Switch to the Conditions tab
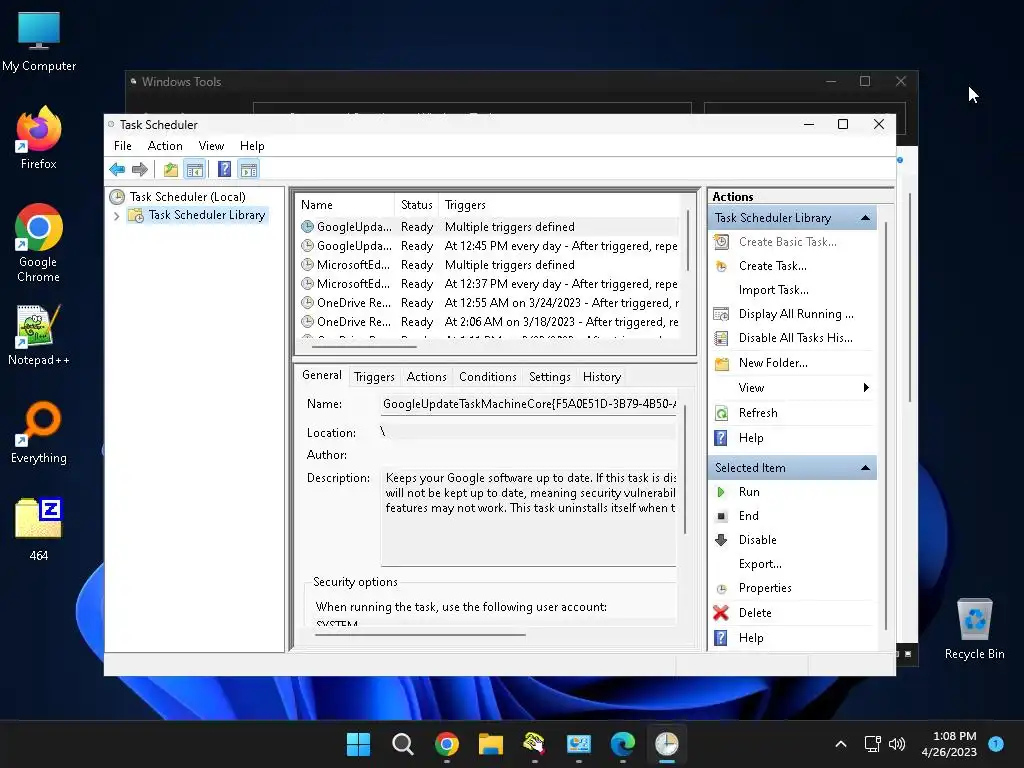 (487, 377)
